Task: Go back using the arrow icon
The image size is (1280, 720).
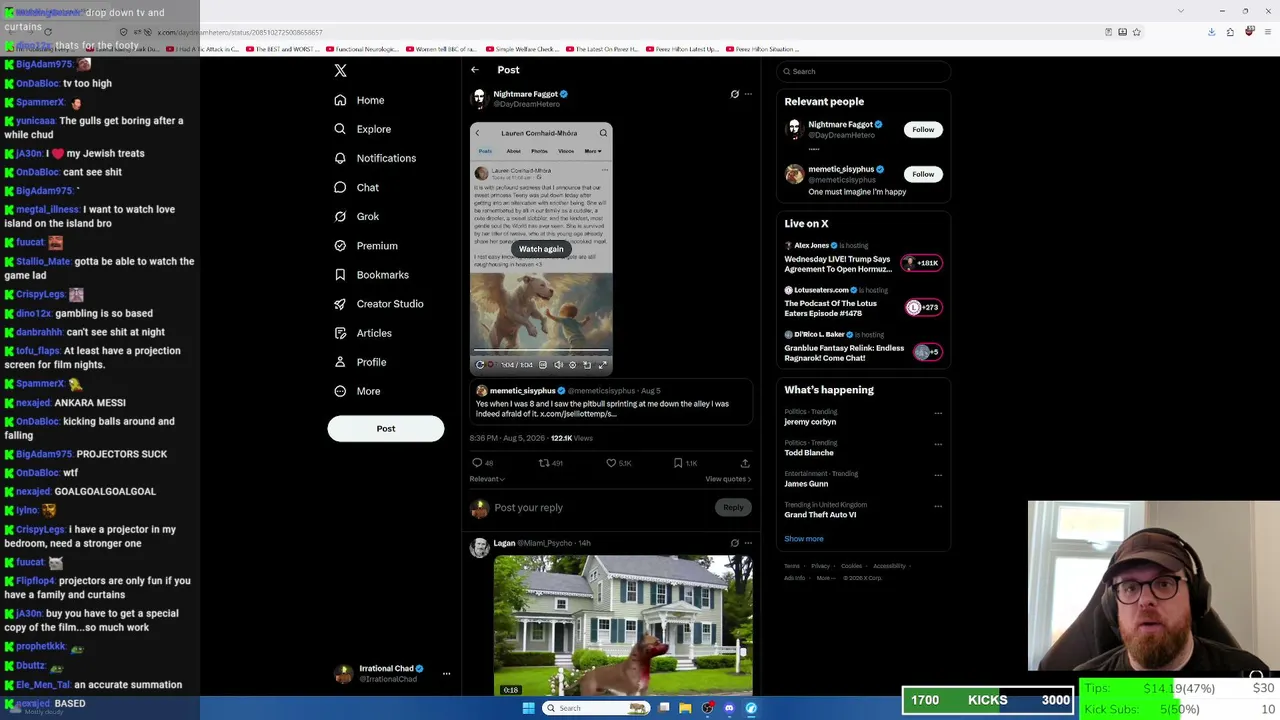Action: 475,70
